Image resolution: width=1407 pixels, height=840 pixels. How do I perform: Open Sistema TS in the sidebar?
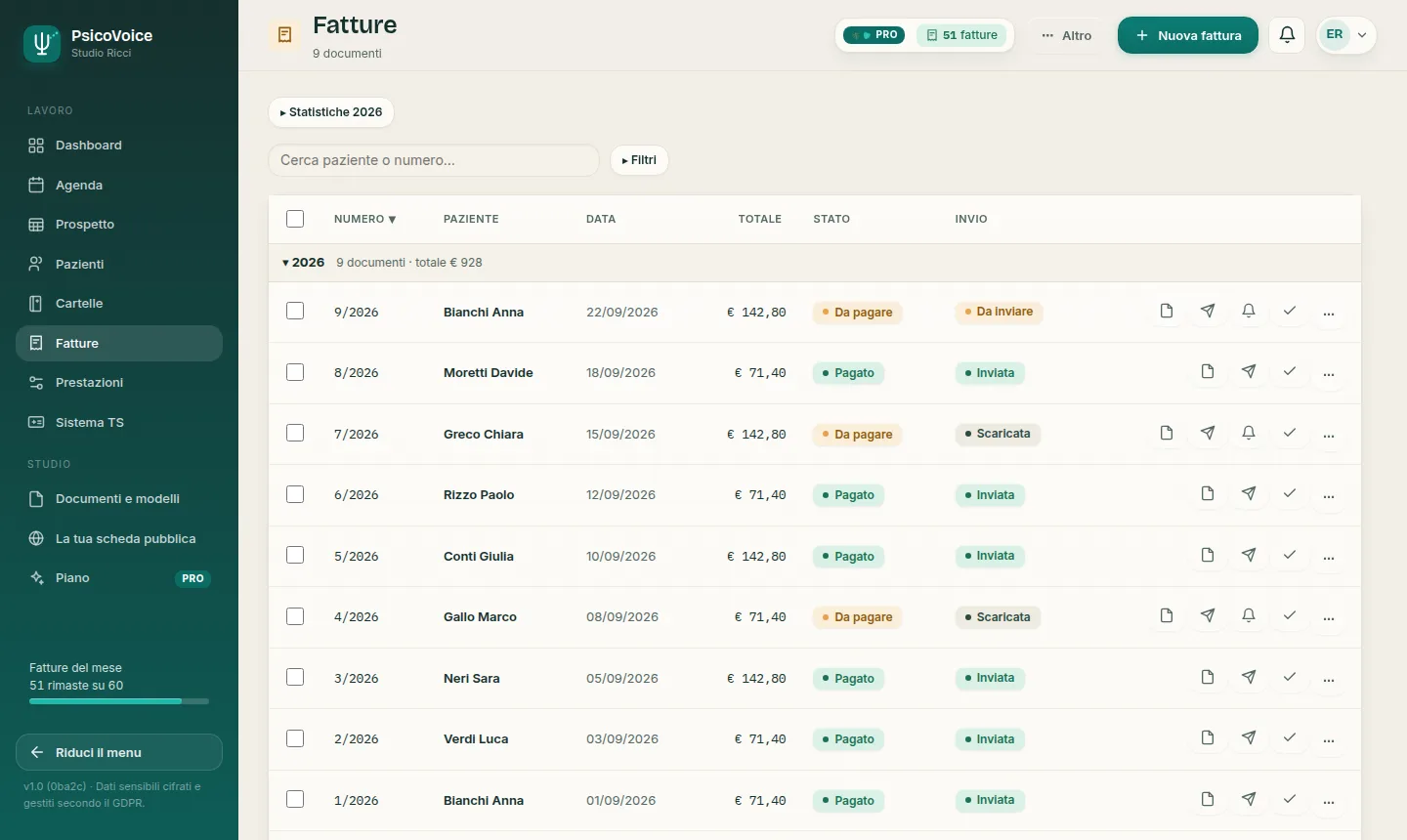[x=119, y=422]
